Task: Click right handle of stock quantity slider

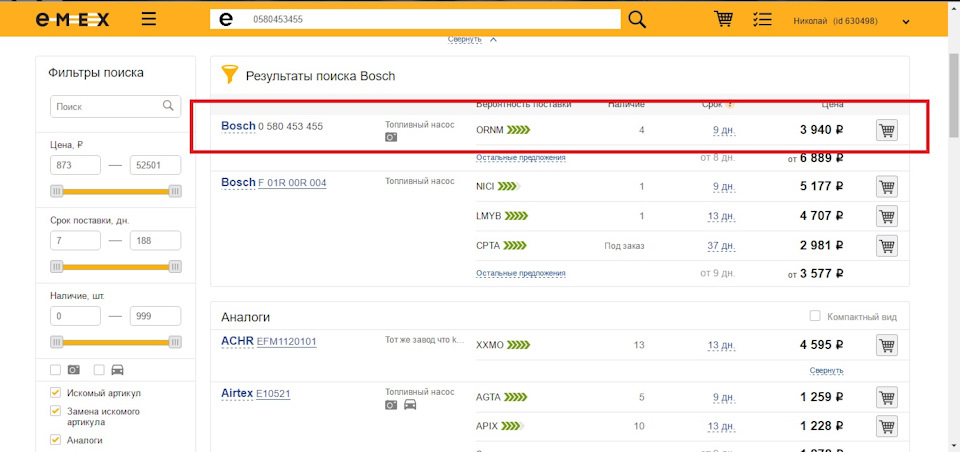Action: 174,342
